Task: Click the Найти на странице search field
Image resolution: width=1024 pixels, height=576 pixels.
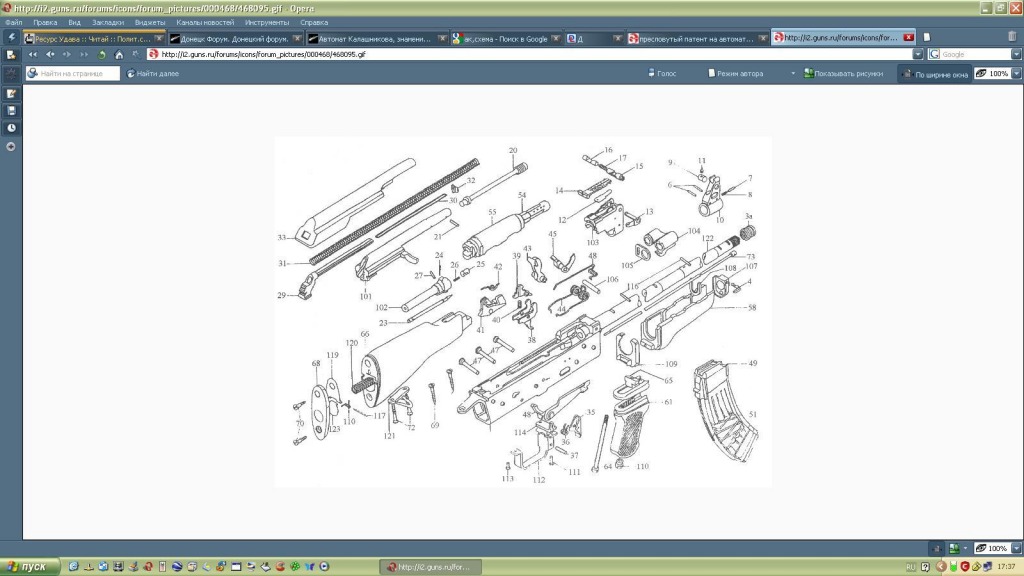Action: pyautogui.click(x=77, y=74)
